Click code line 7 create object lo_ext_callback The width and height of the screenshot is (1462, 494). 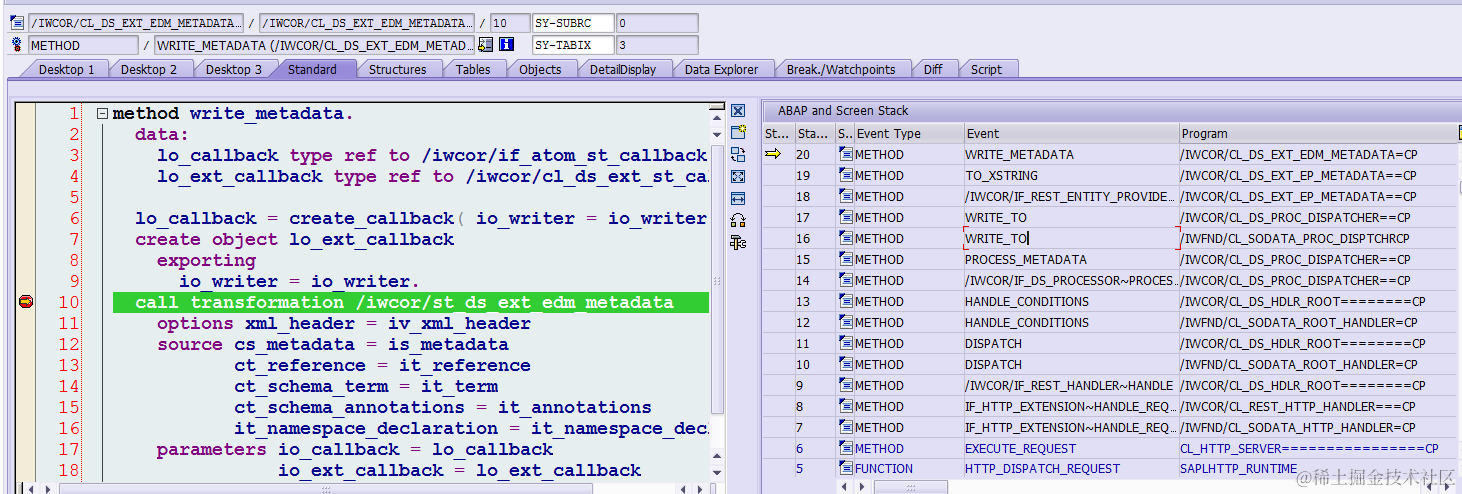pyautogui.click(x=295, y=239)
